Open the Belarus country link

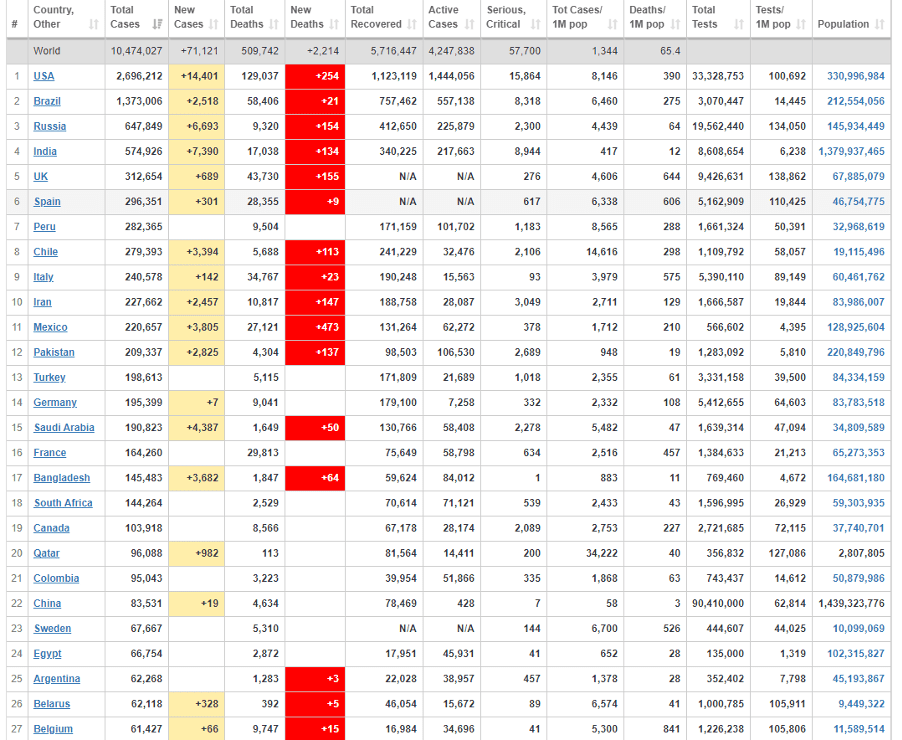[52, 704]
